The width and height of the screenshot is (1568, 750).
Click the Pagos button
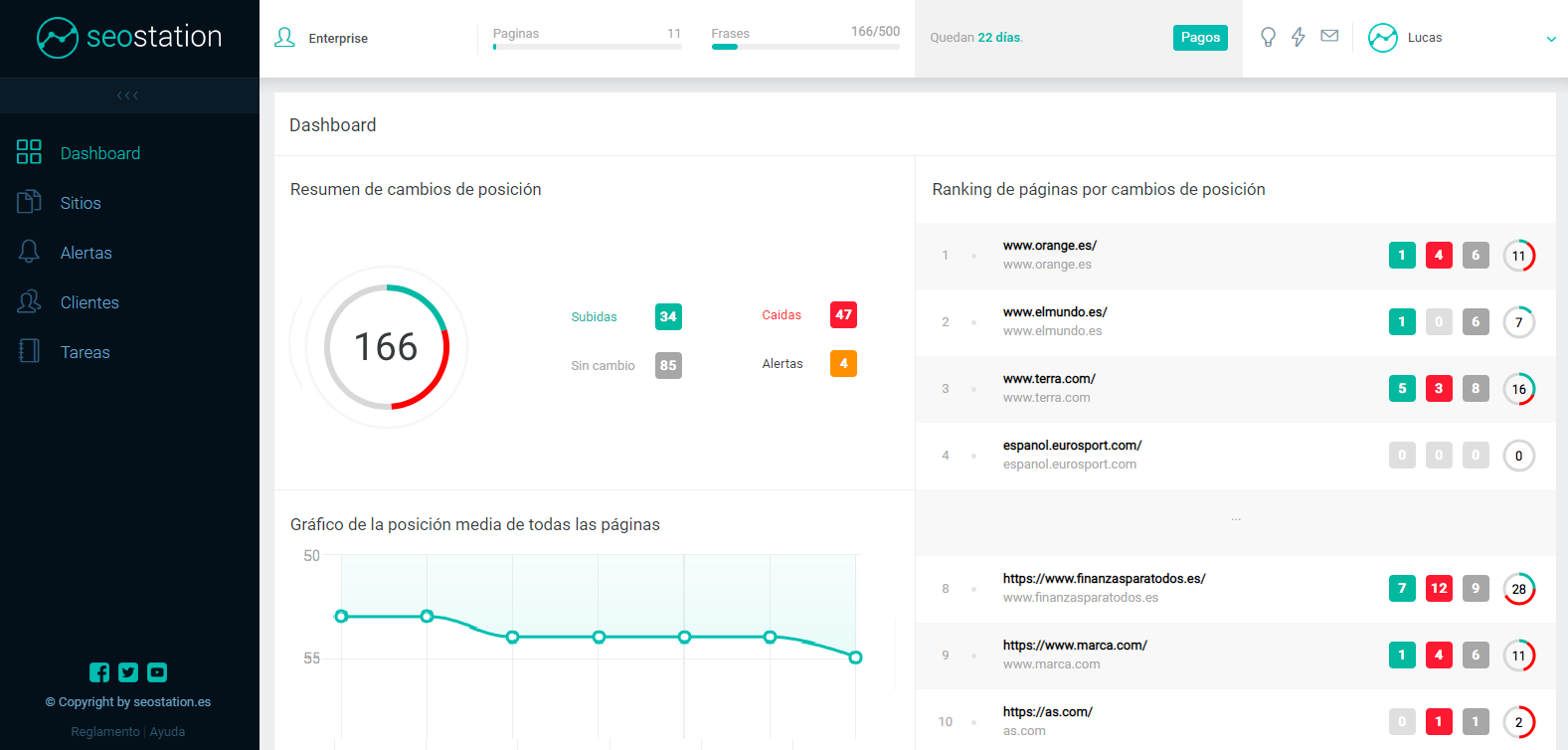click(1200, 38)
